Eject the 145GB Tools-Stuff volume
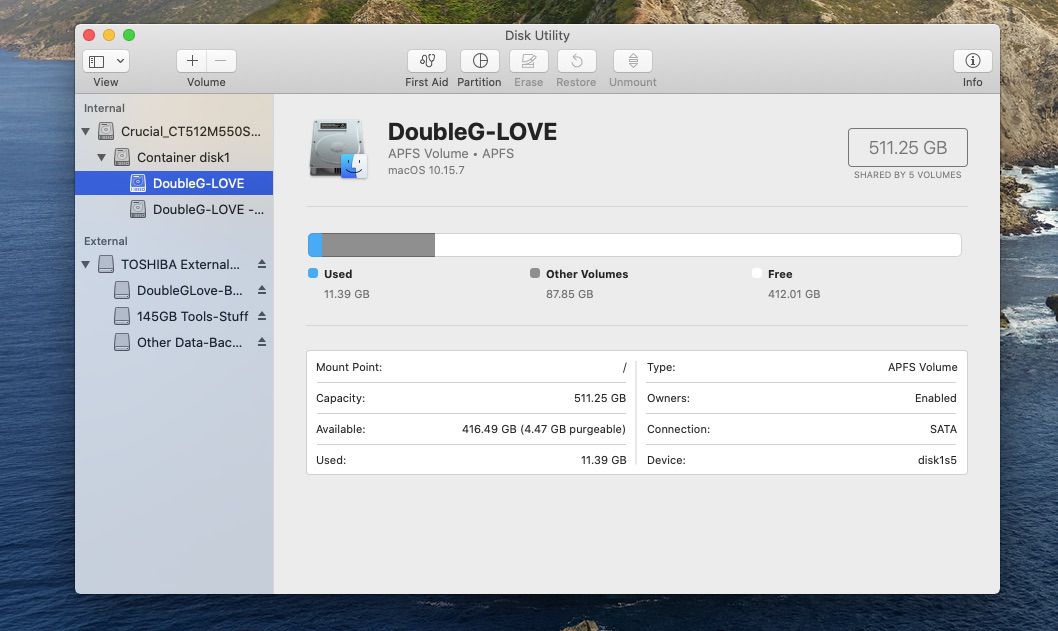This screenshot has width=1058, height=631. pos(262,316)
